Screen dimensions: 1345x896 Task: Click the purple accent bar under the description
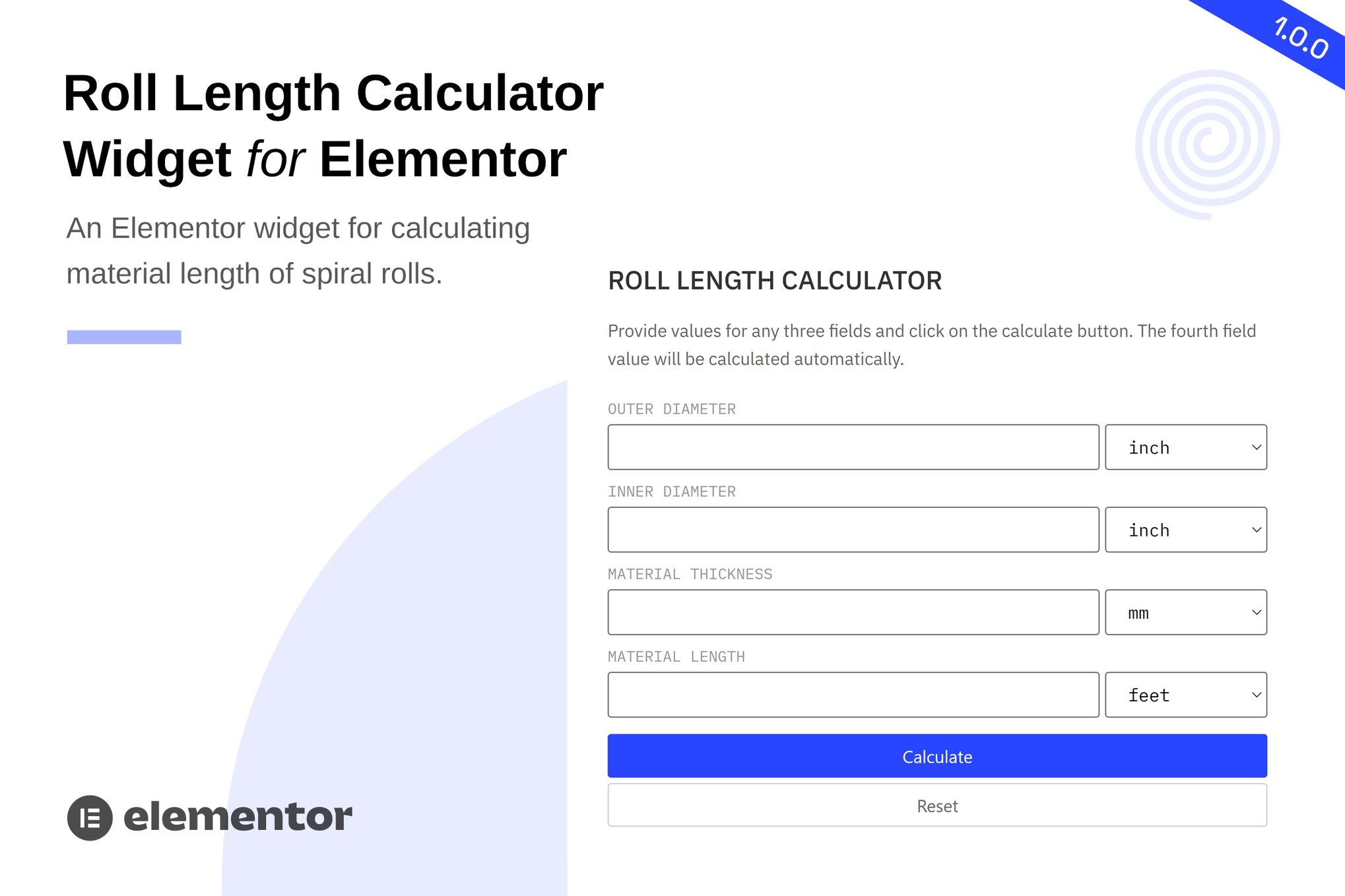124,337
